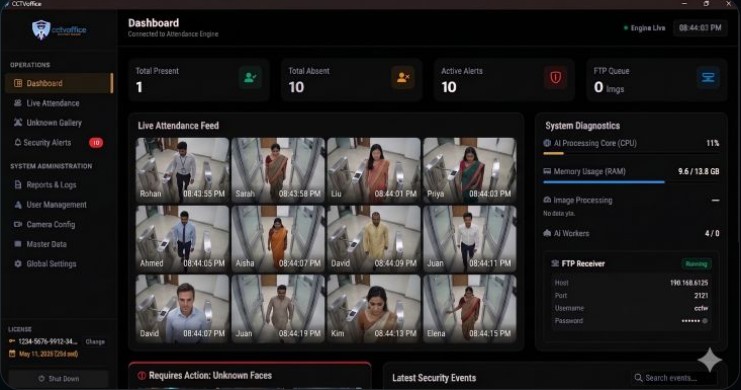Click the Shut Down button
This screenshot has width=741, height=390.
(x=59, y=379)
